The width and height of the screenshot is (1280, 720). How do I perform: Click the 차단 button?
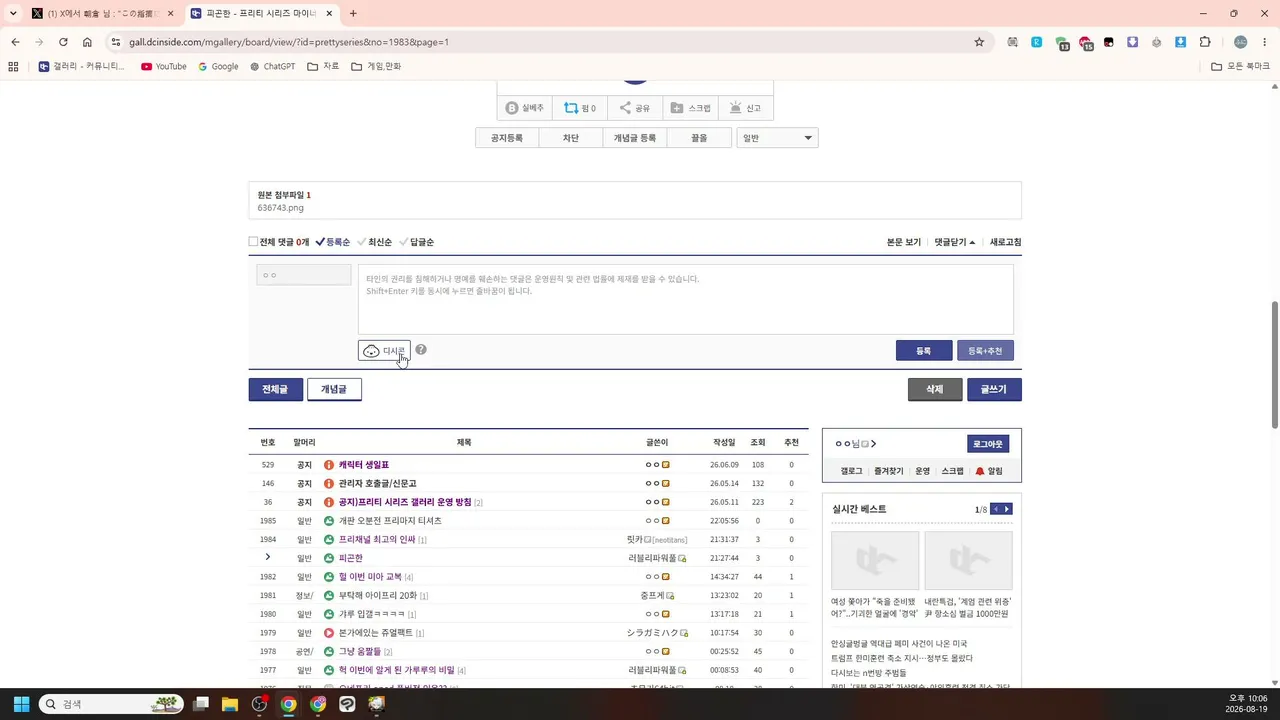pyautogui.click(x=570, y=138)
